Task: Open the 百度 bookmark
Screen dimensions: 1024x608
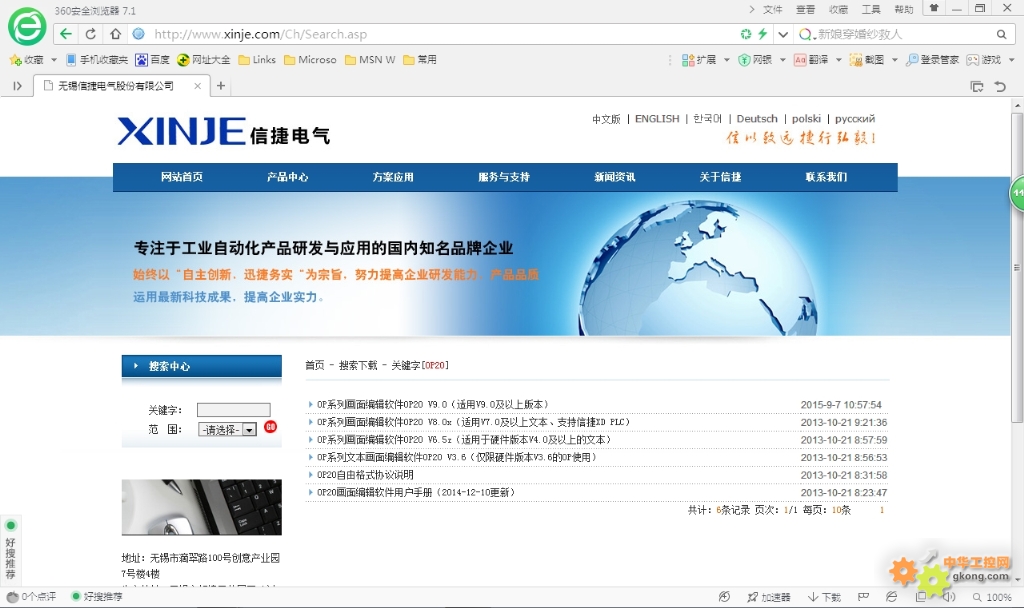Action: point(152,59)
